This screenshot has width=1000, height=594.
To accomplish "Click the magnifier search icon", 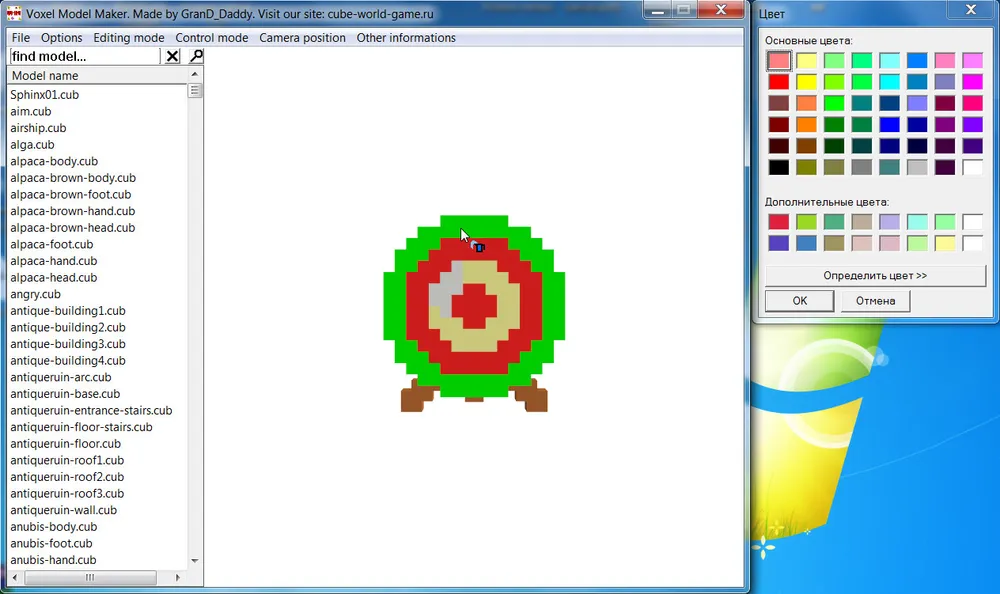I will (x=196, y=57).
